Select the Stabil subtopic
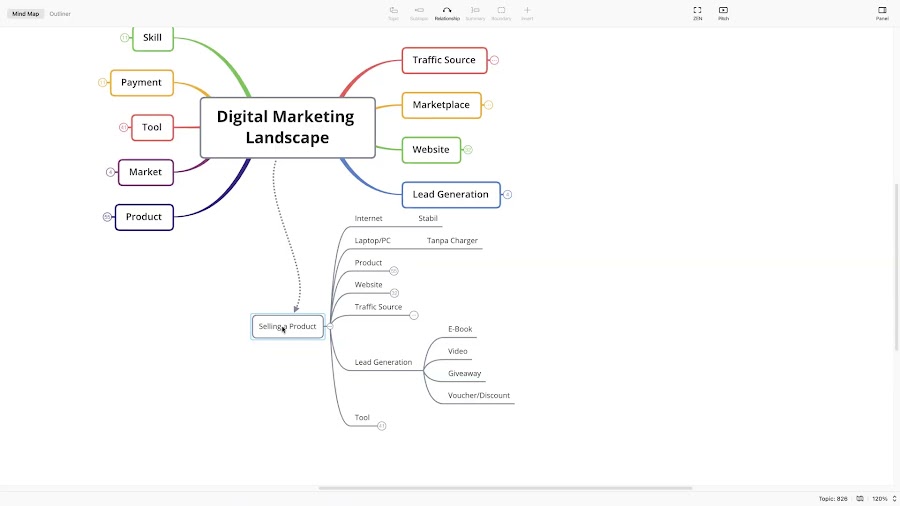Viewport: 900px width, 506px height. click(428, 219)
